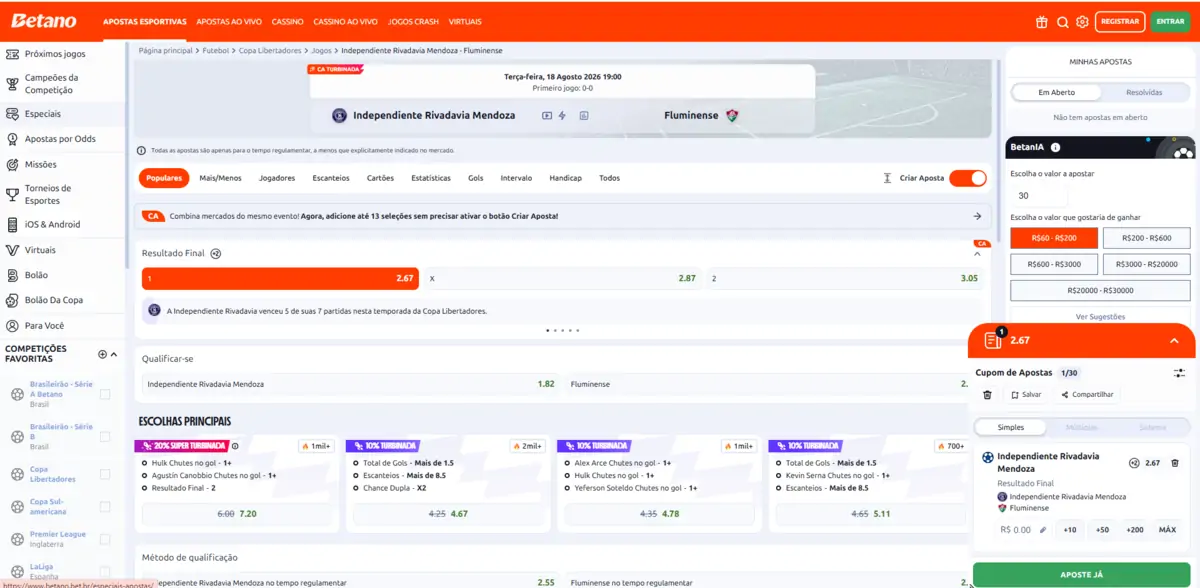Collapse the Resultado Final market

click(x=977, y=254)
